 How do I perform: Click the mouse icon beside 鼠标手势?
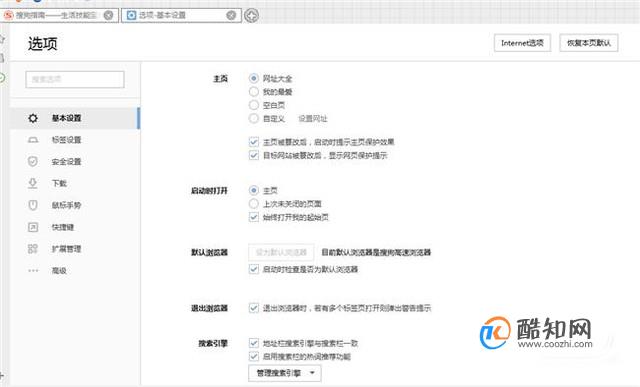click(33, 205)
